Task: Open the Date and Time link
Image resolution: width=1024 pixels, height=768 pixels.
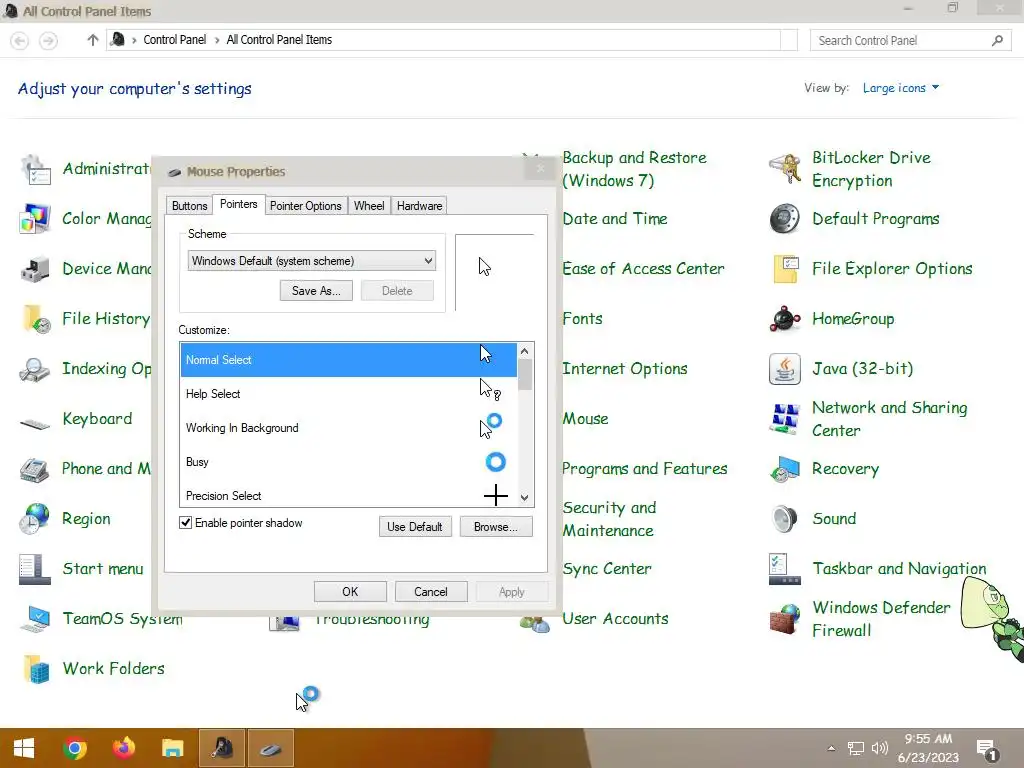Action: tap(615, 219)
